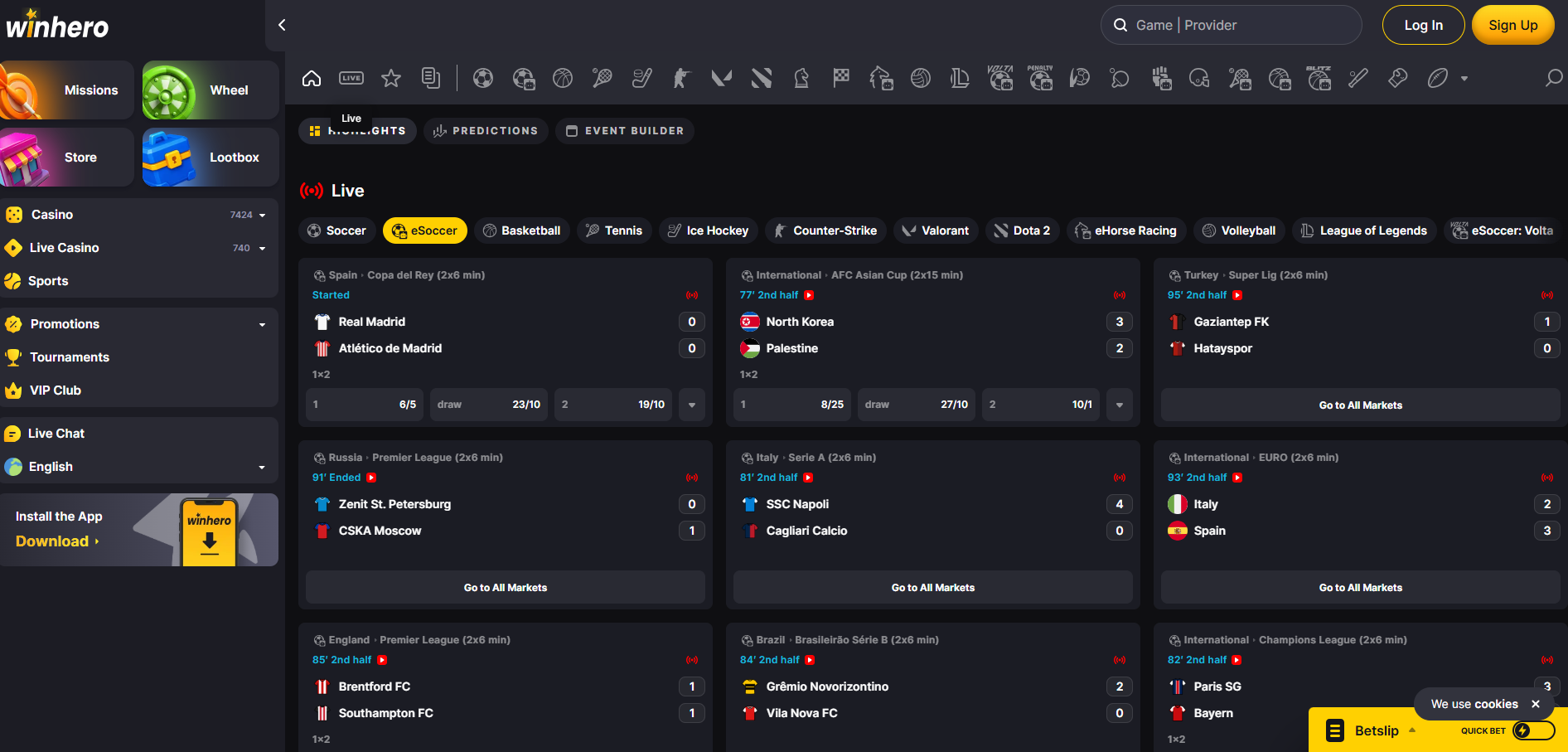Switch to the Predictions tab
1568x752 pixels.
[x=486, y=131]
